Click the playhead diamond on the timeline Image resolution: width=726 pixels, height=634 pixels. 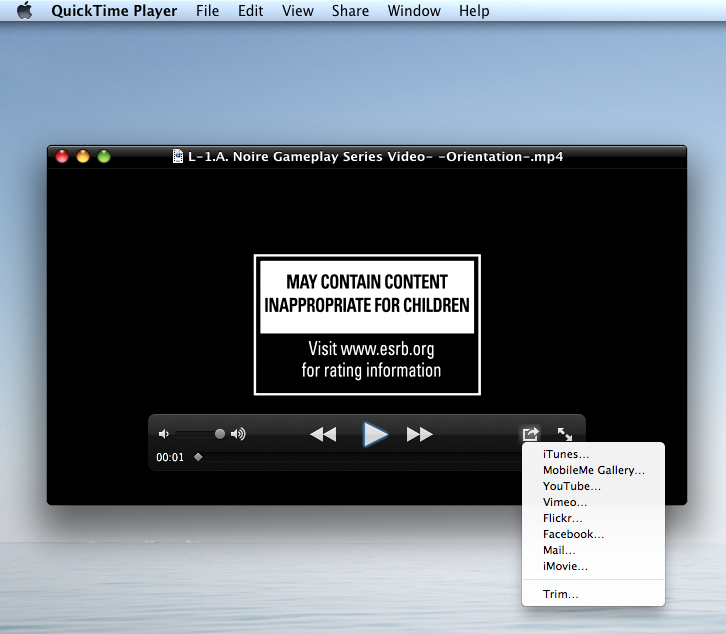(198, 457)
